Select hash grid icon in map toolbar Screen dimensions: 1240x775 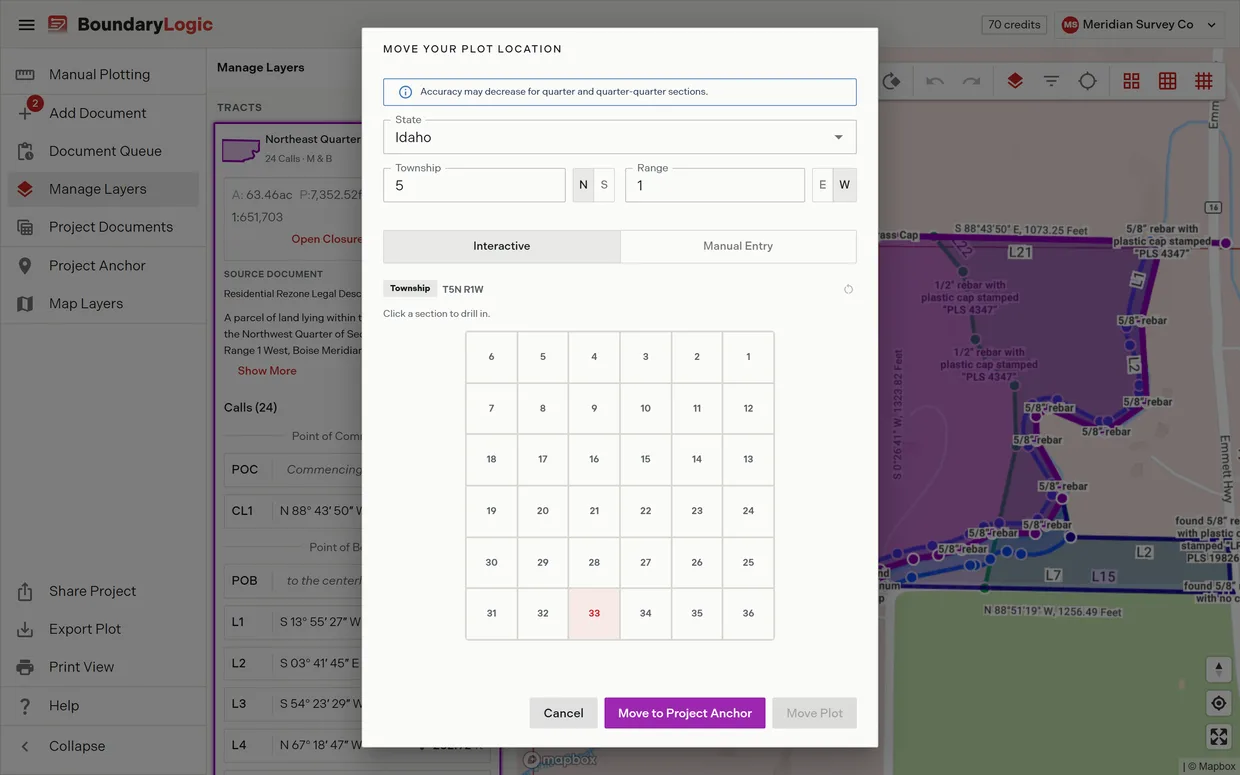coord(1204,81)
